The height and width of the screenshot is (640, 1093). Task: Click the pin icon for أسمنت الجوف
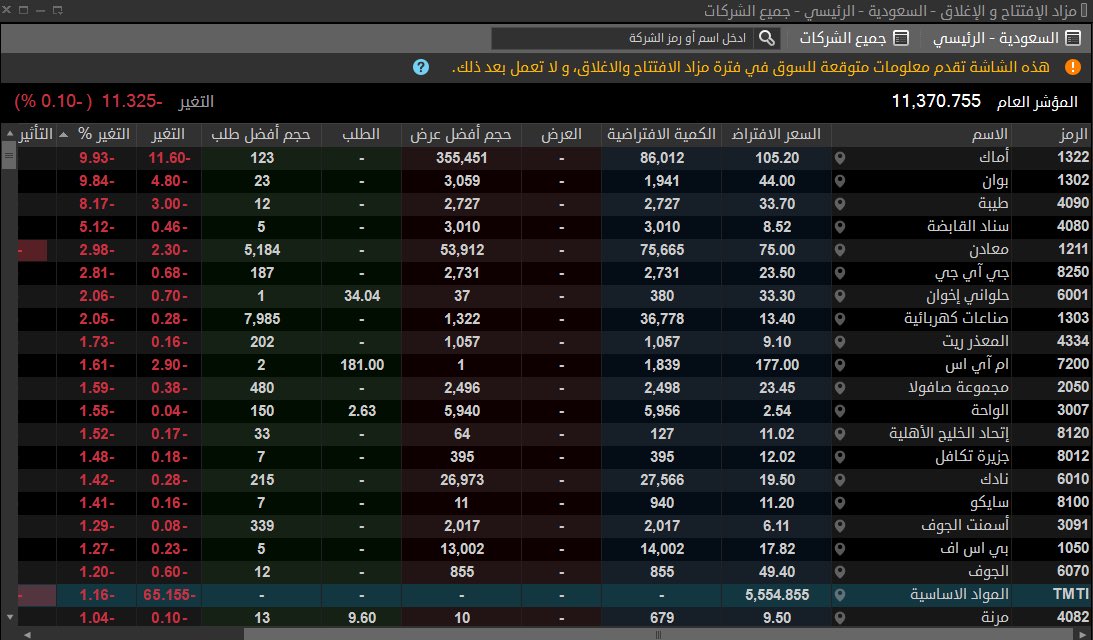[x=840, y=526]
